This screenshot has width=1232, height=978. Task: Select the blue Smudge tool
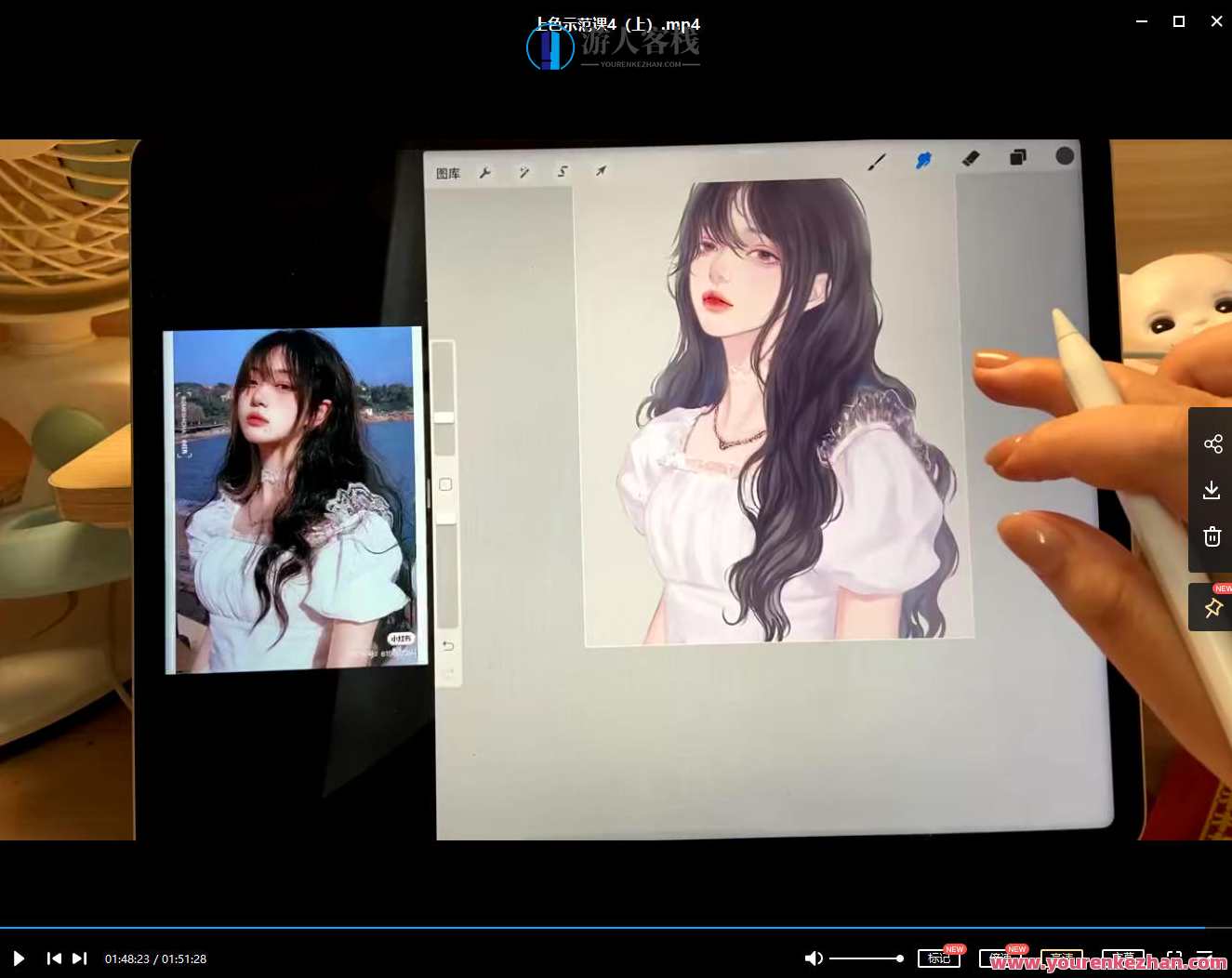click(x=923, y=160)
